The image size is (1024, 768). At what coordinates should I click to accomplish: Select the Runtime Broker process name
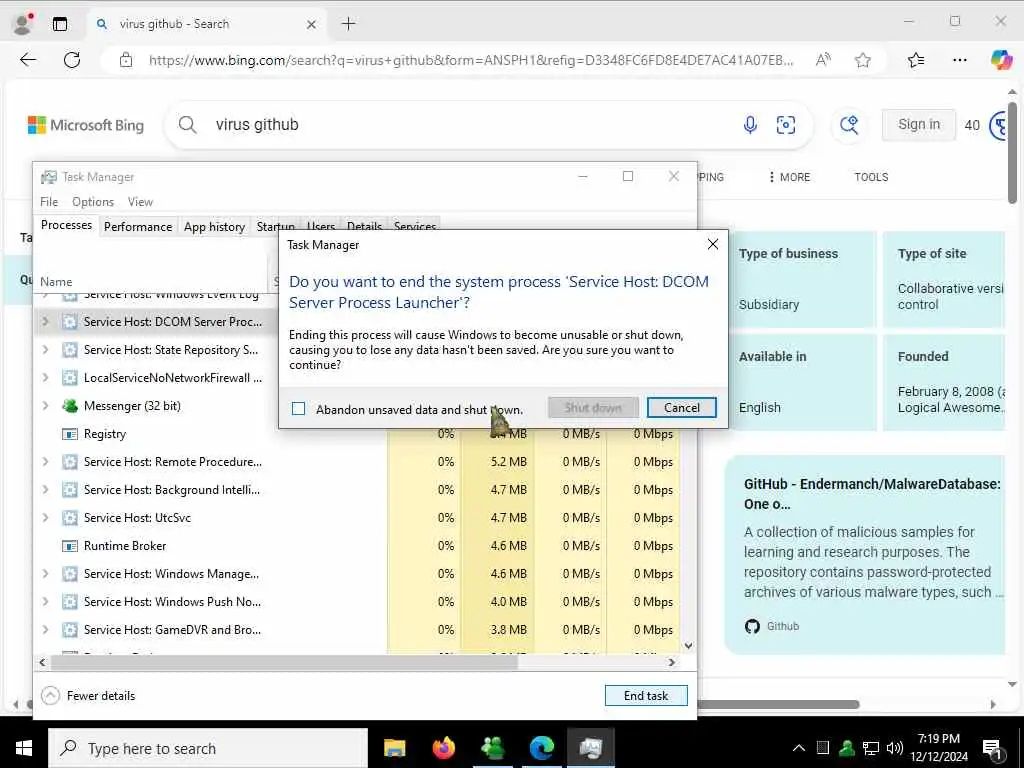coord(125,546)
